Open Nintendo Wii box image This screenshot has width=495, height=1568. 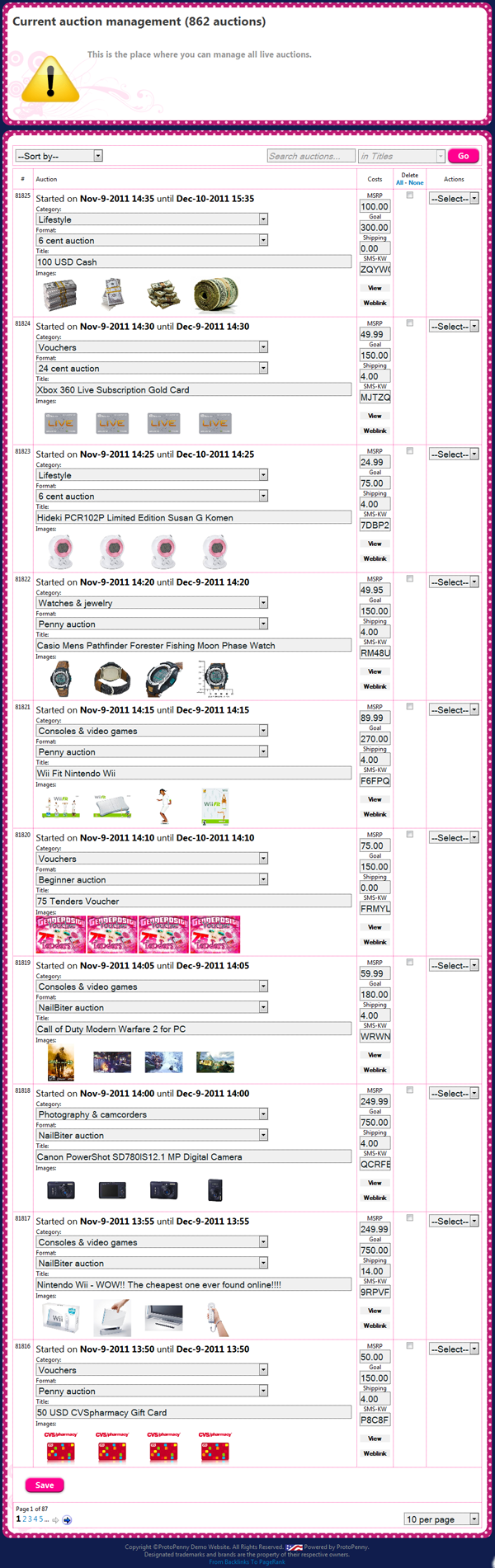click(x=60, y=1318)
